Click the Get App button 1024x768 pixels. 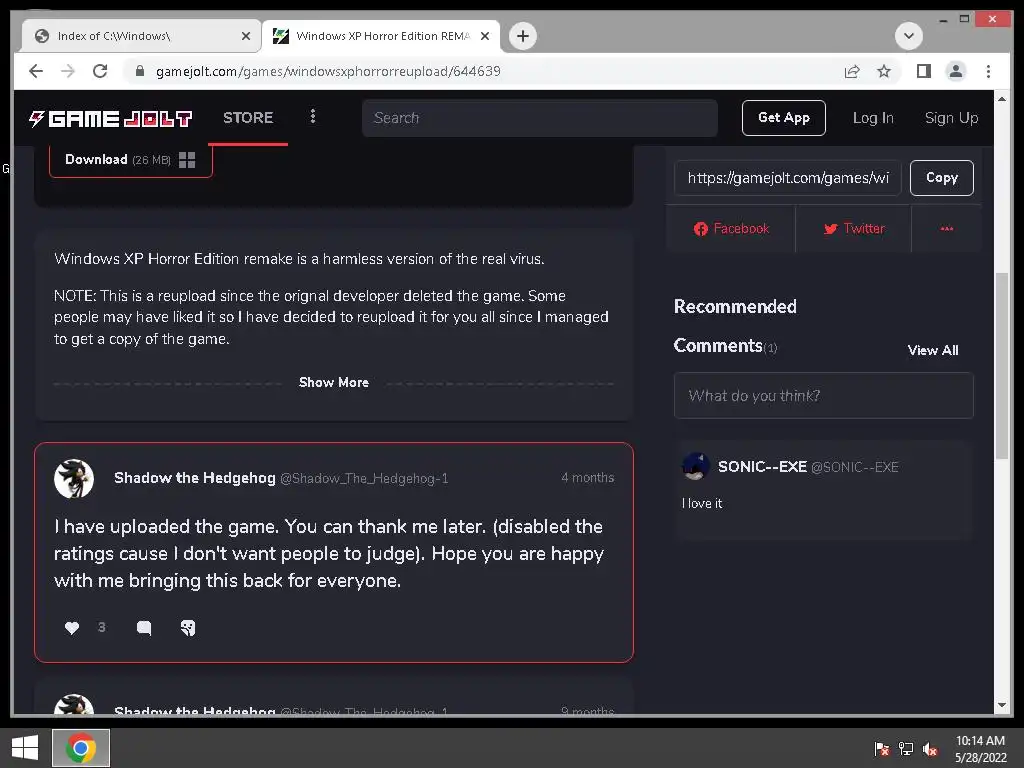784,118
